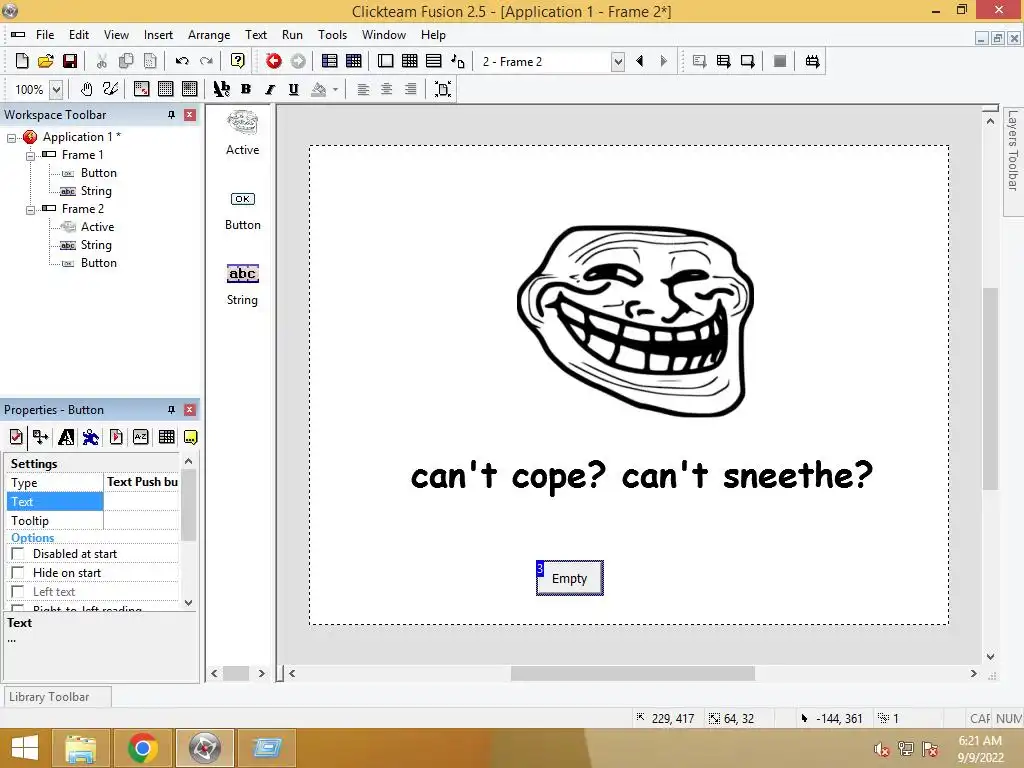Enable Disabled at start checkbox
Screen dimensions: 1024x768
pos(18,554)
